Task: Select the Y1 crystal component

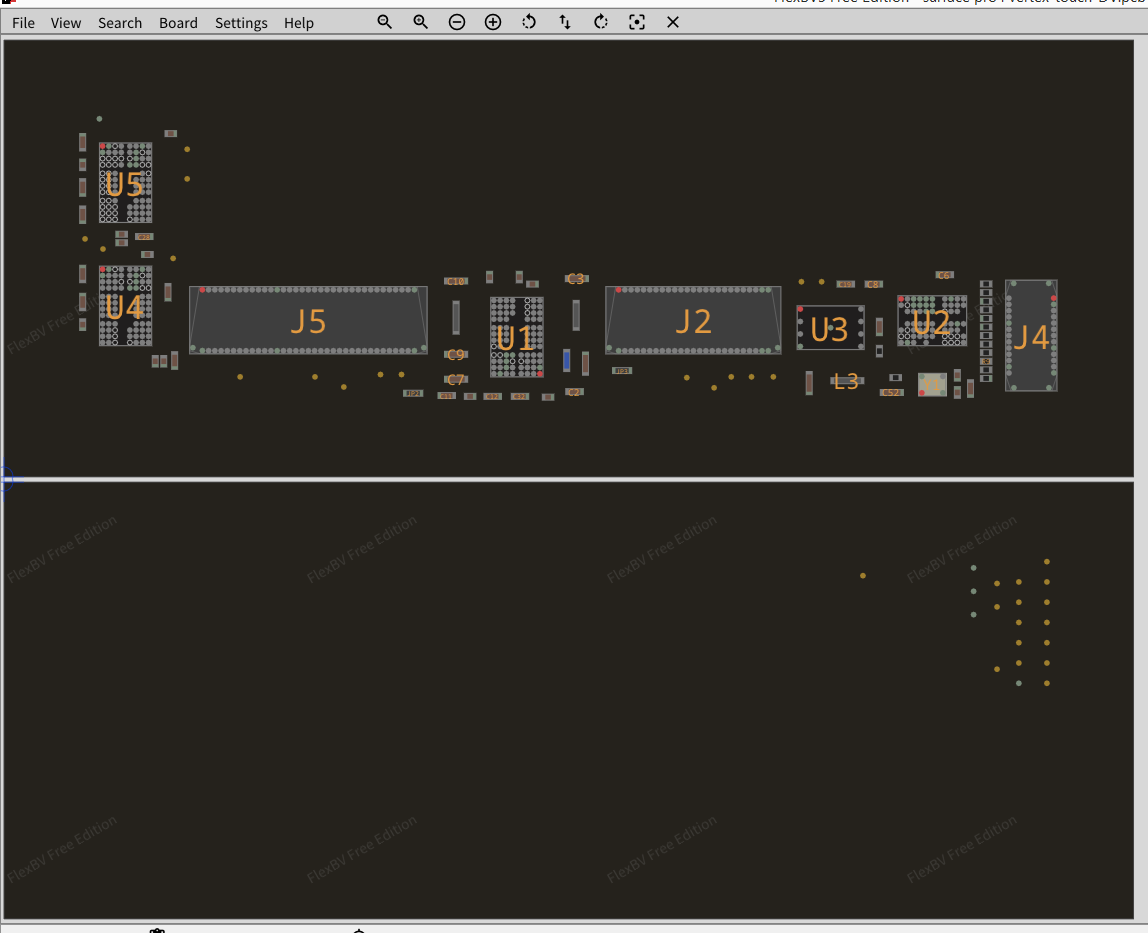Action: click(932, 384)
